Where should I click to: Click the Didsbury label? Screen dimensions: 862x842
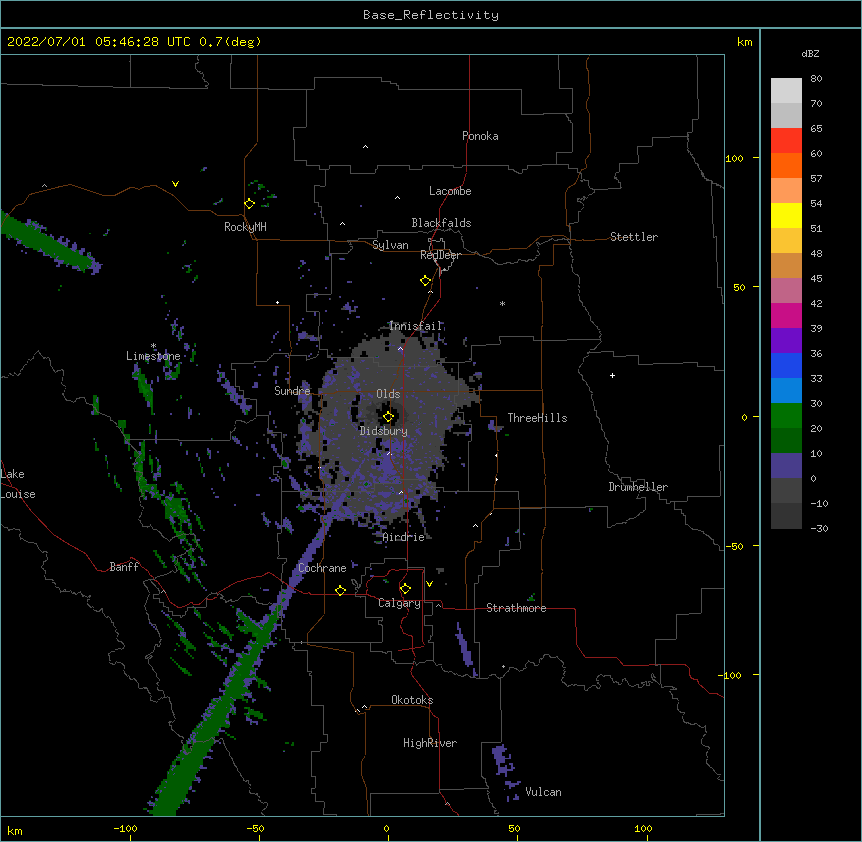pyautogui.click(x=383, y=431)
